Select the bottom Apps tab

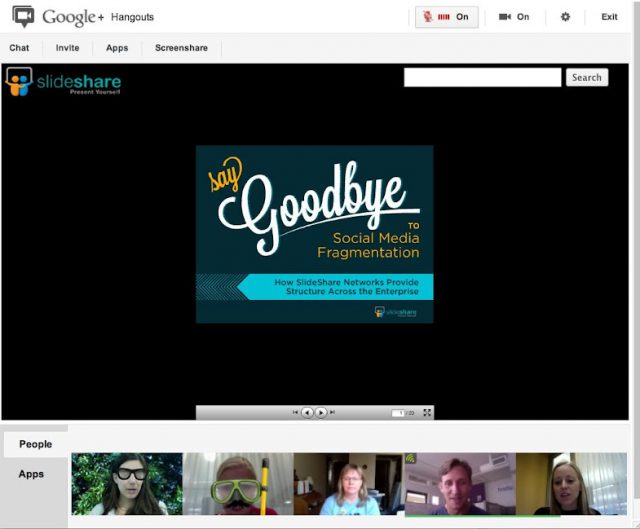[x=31, y=474]
